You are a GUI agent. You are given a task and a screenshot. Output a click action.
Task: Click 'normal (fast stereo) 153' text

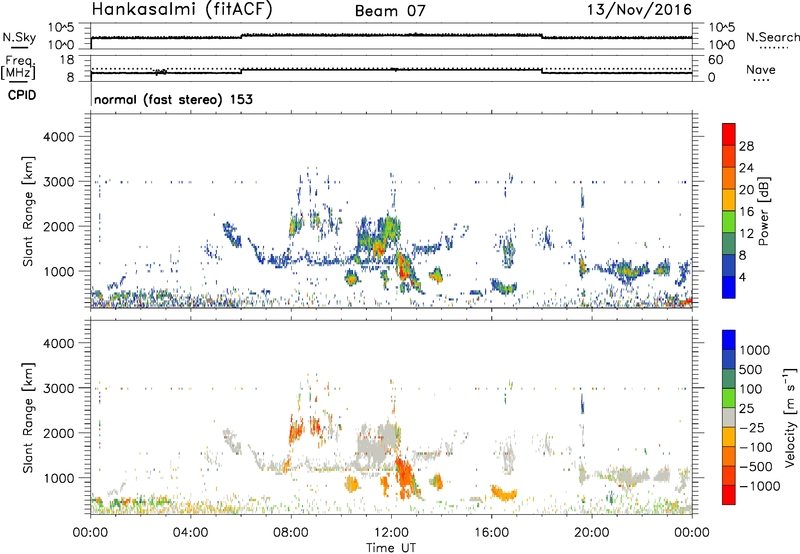click(x=173, y=99)
